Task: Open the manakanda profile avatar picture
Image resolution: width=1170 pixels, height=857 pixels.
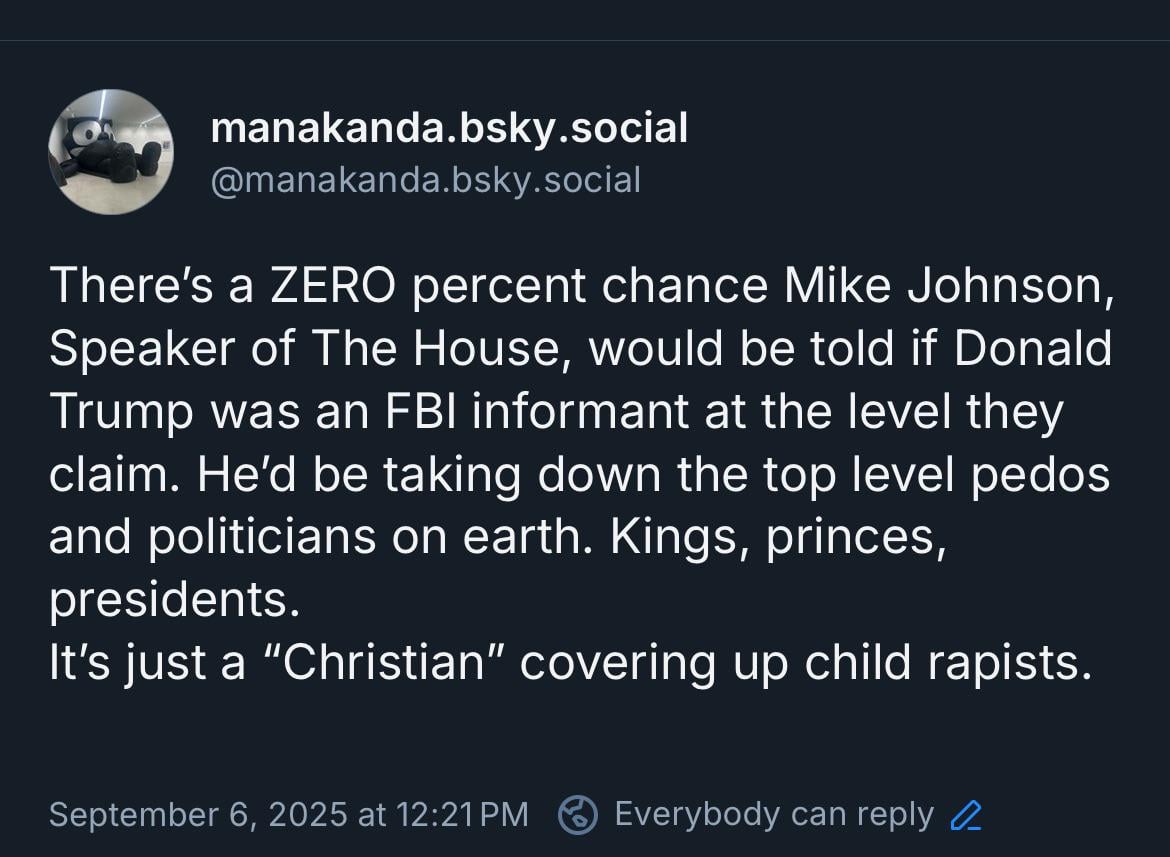Action: (x=111, y=151)
